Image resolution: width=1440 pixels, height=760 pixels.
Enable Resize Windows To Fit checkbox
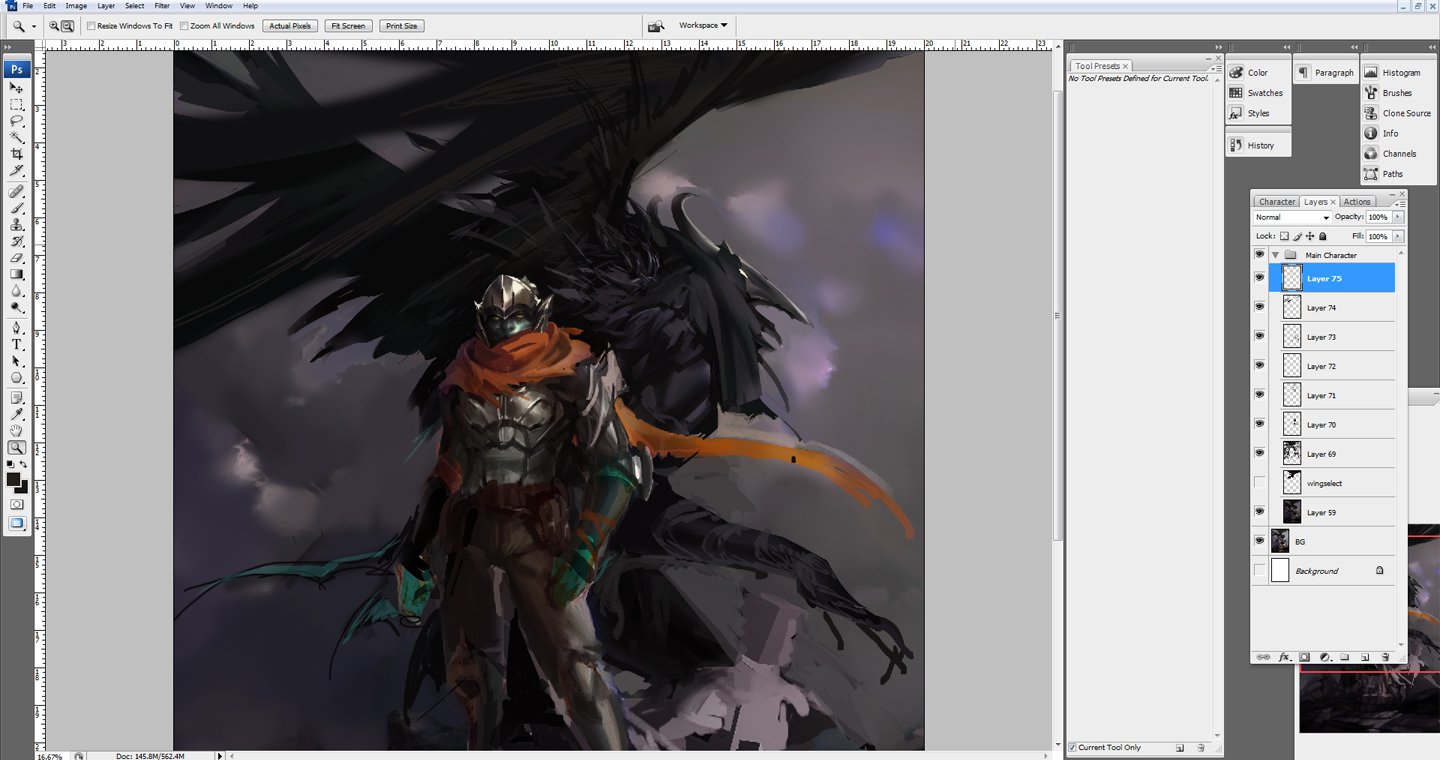coord(92,26)
